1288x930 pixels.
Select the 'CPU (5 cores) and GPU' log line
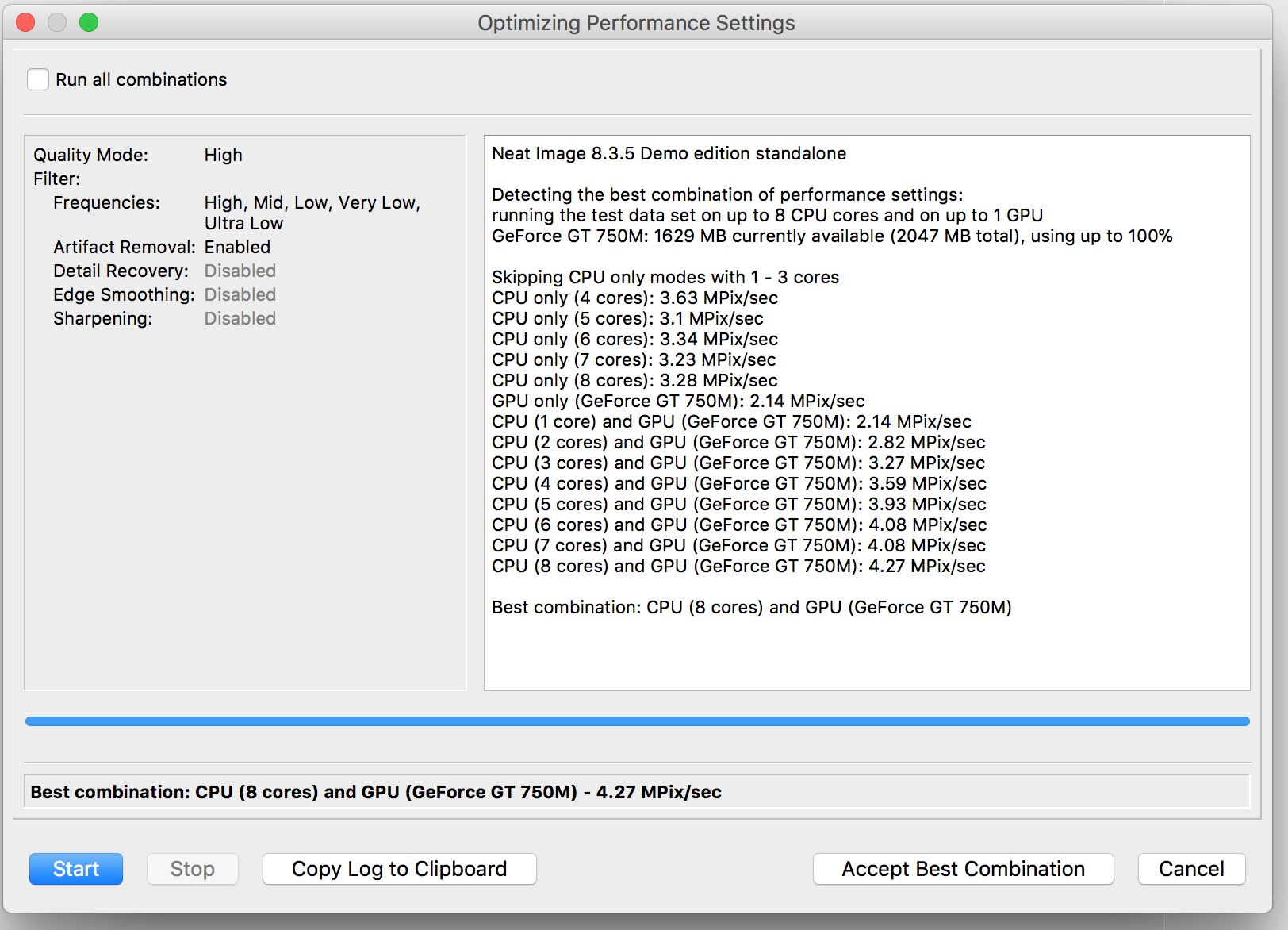pyautogui.click(x=739, y=504)
